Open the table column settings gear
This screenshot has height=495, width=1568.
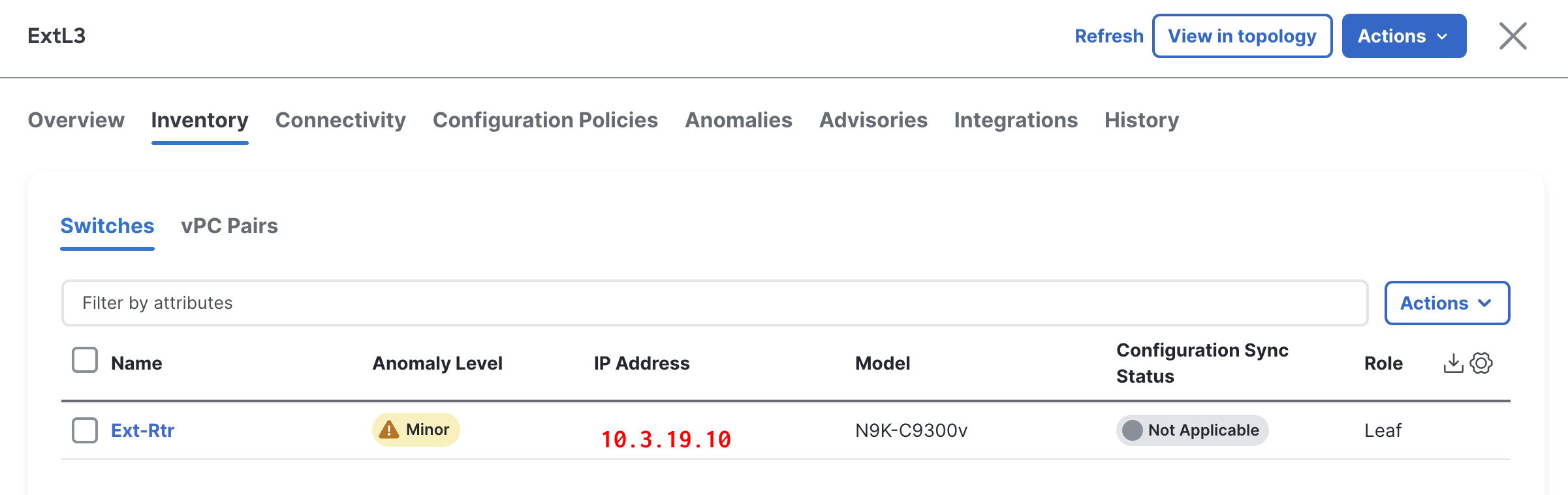[1481, 363]
